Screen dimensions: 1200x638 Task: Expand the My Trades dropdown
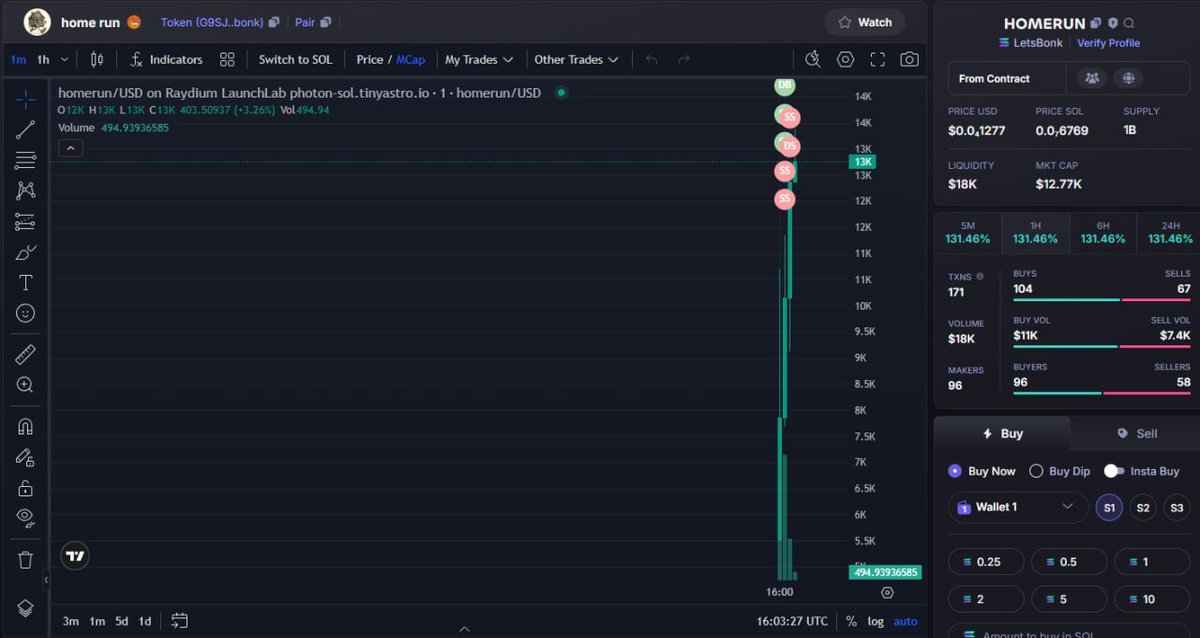[479, 60]
